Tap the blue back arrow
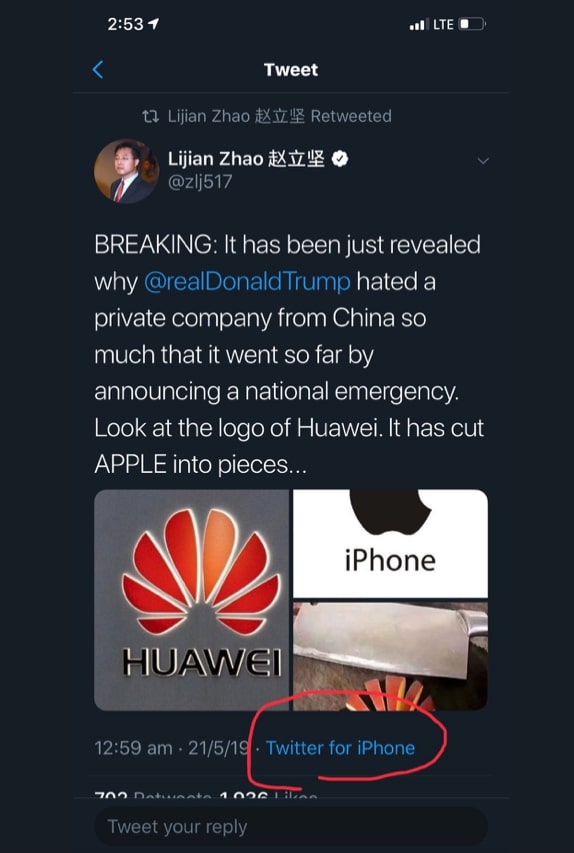 pos(98,70)
